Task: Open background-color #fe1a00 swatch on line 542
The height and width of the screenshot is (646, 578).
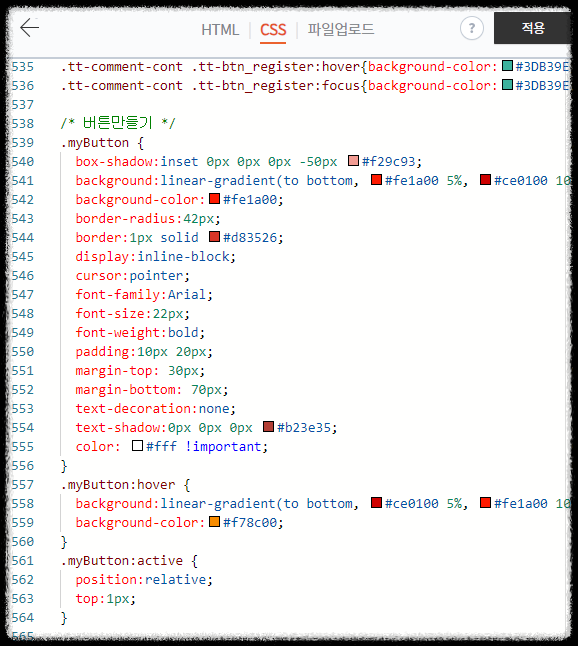Action: click(x=215, y=199)
